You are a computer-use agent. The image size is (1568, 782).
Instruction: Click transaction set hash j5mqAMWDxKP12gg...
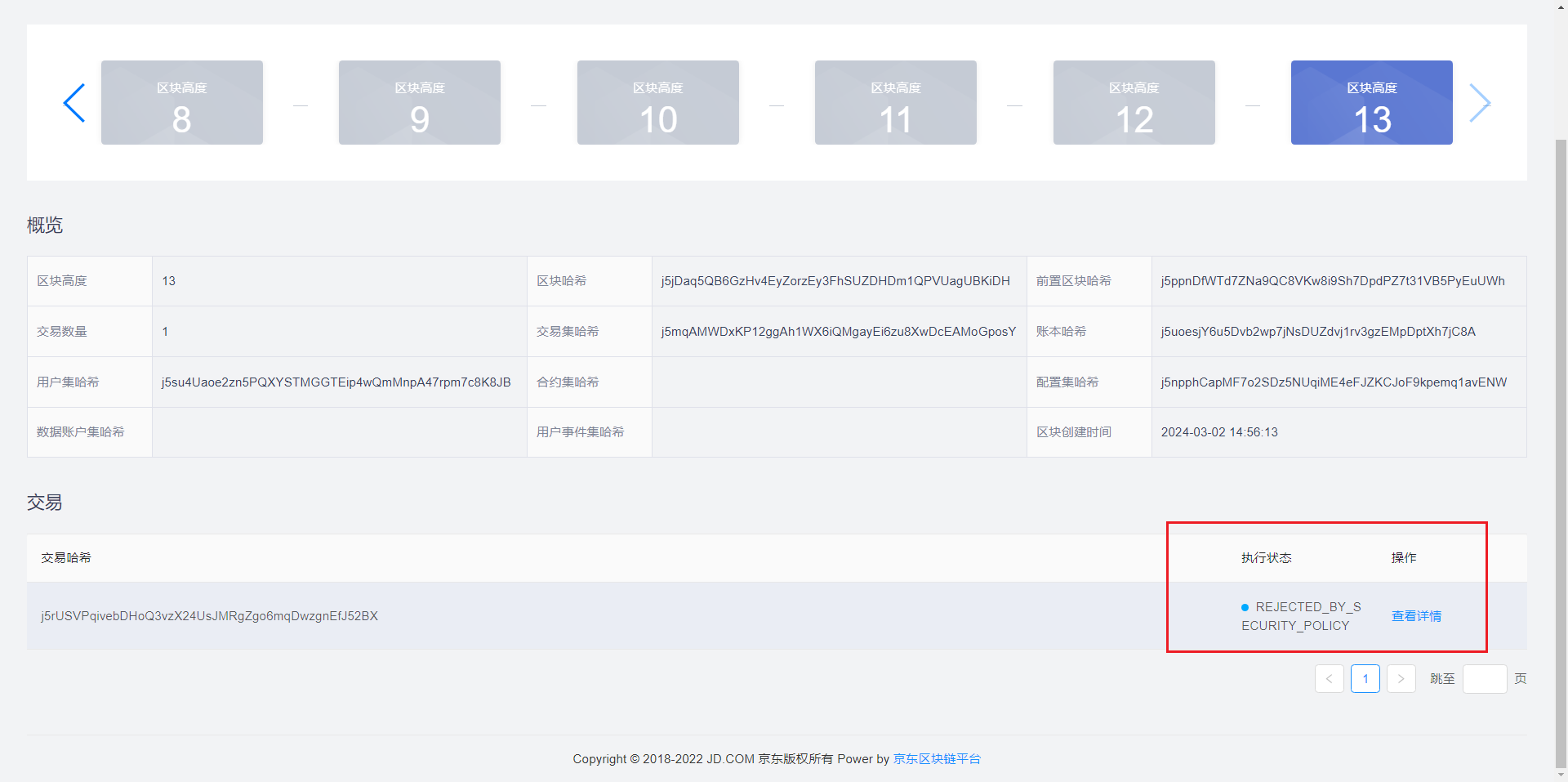click(839, 332)
